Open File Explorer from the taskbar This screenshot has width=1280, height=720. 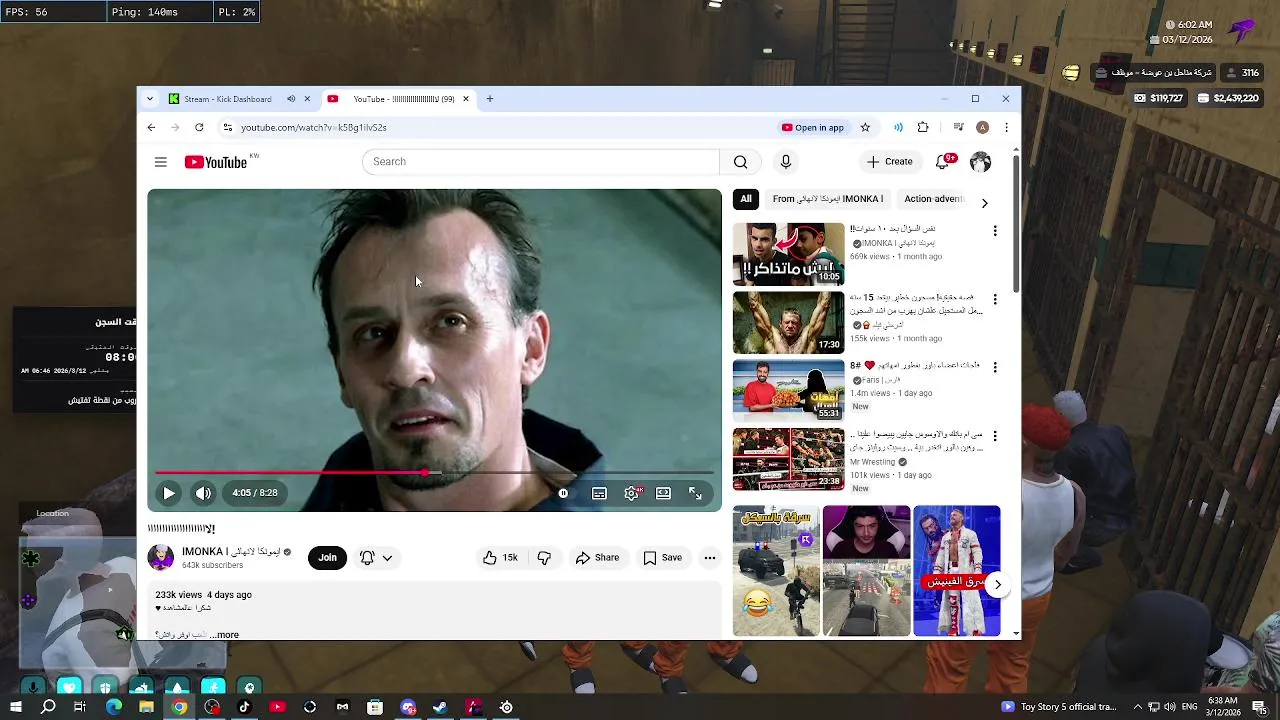point(147,707)
